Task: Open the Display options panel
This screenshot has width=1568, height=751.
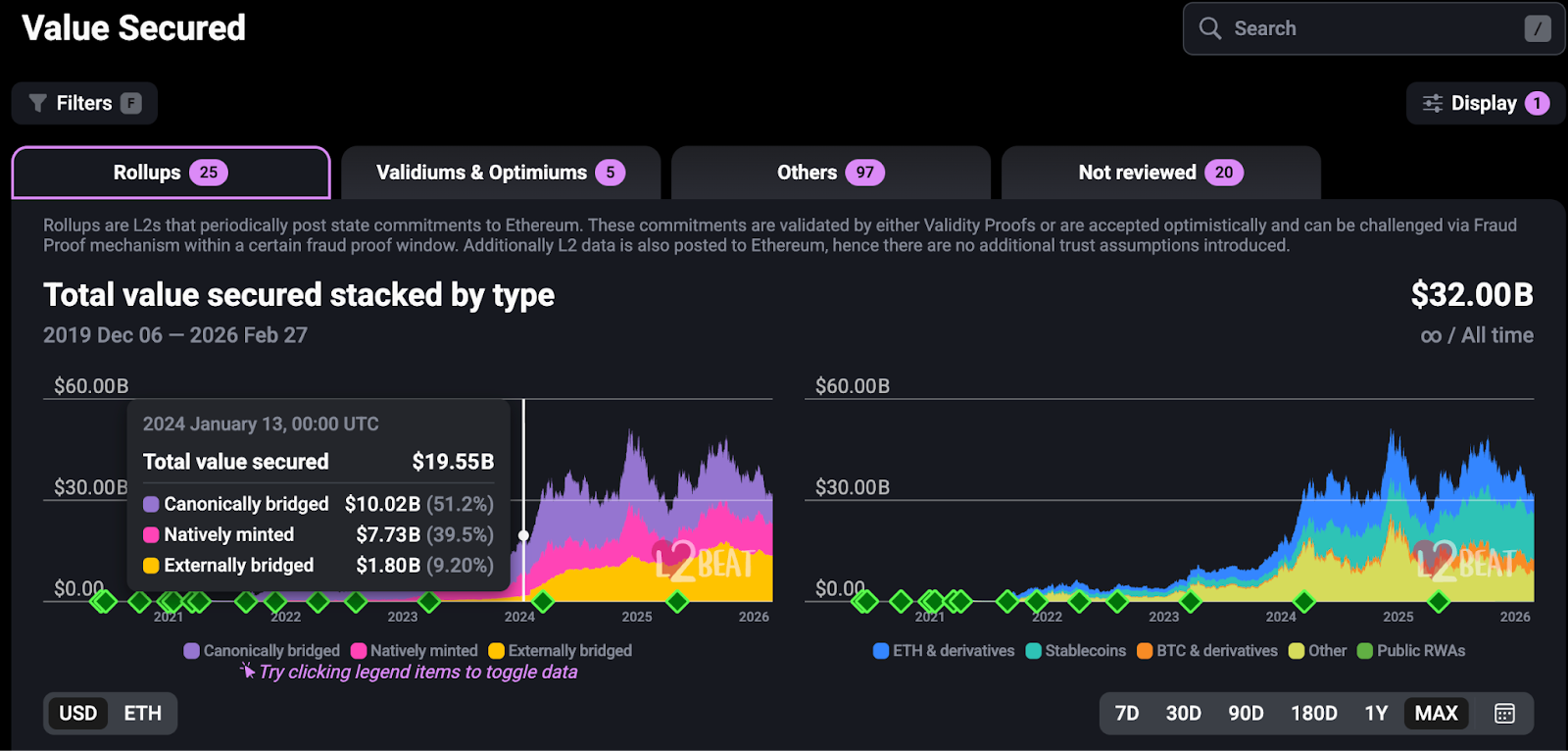Action: pyautogui.click(x=1484, y=103)
